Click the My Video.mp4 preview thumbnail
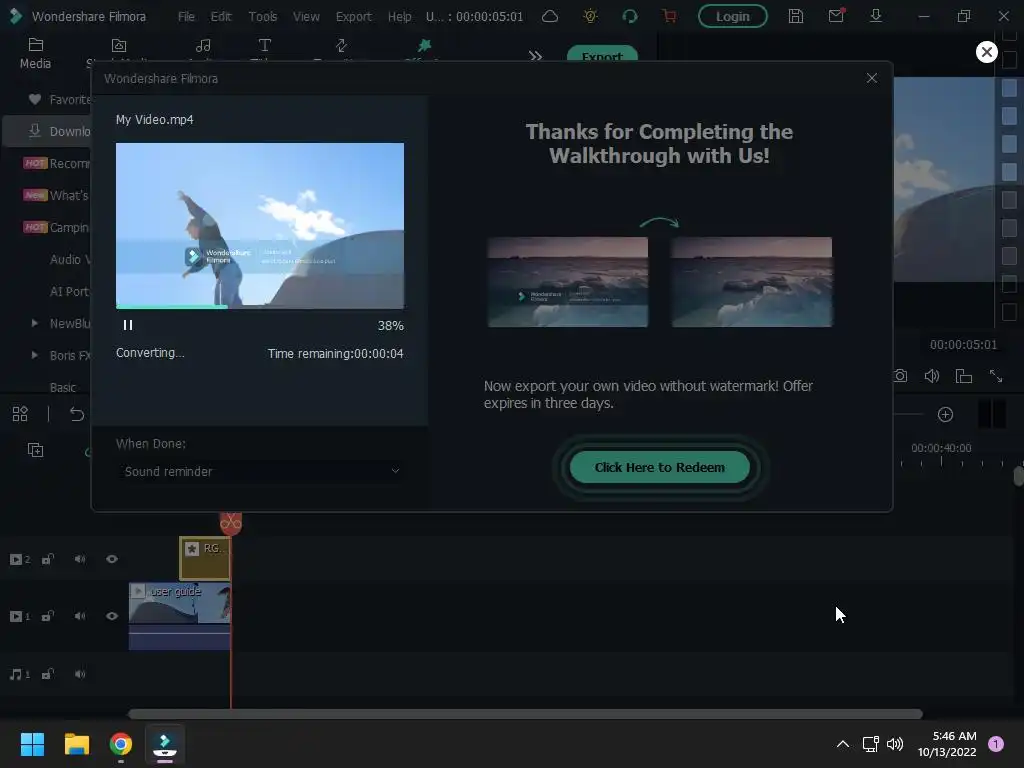 tap(260, 225)
